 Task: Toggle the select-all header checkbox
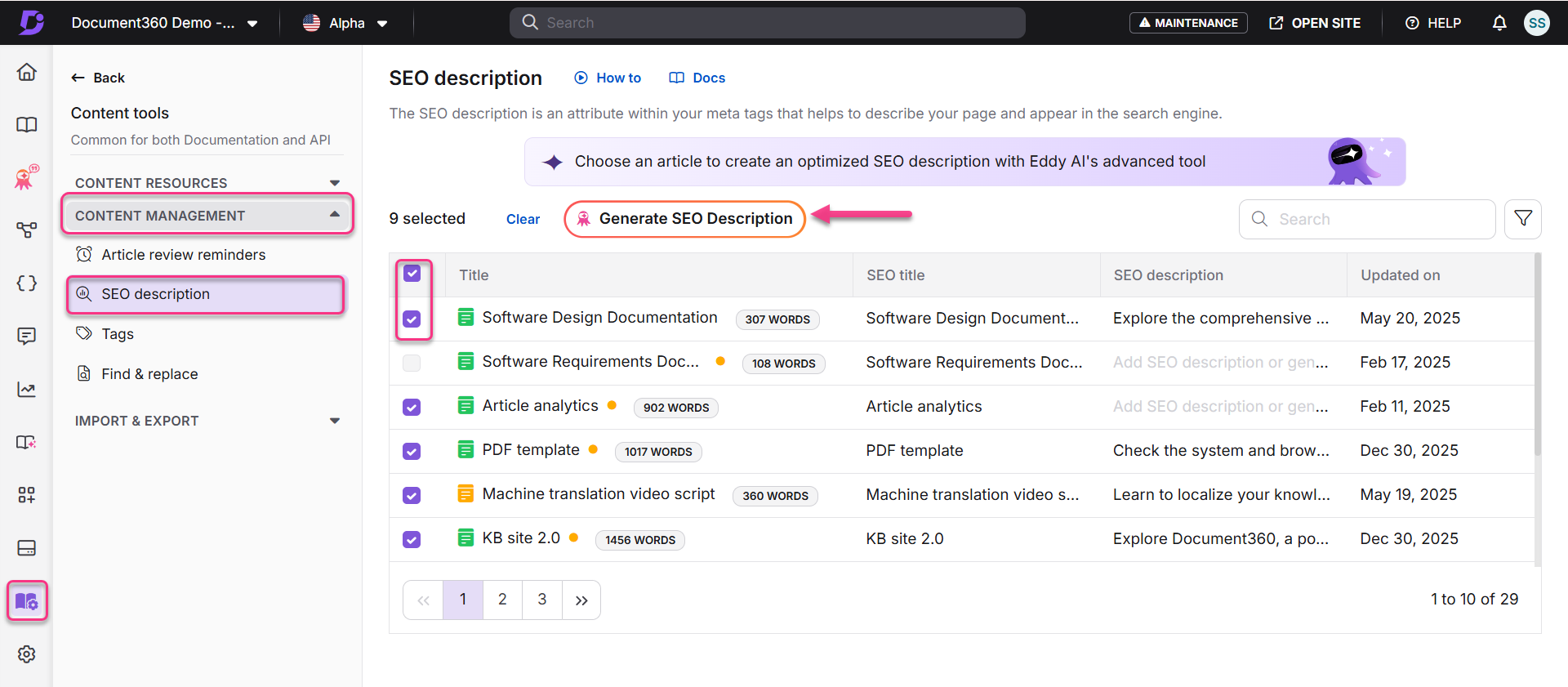pos(412,273)
